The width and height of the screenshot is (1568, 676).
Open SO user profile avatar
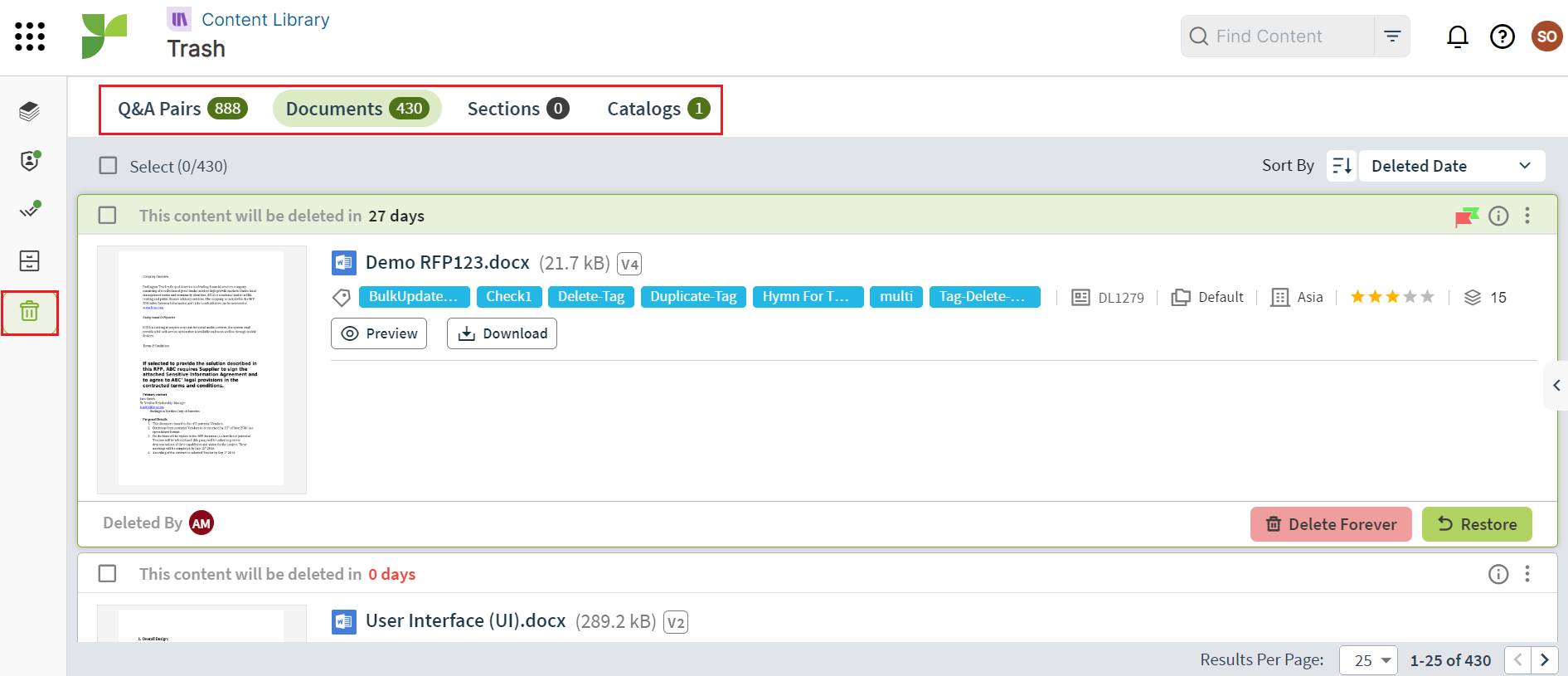pyautogui.click(x=1546, y=36)
